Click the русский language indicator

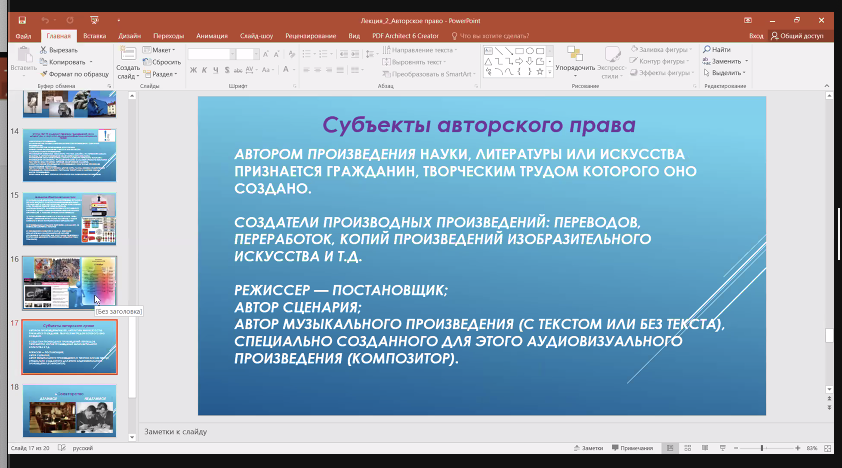coord(83,448)
